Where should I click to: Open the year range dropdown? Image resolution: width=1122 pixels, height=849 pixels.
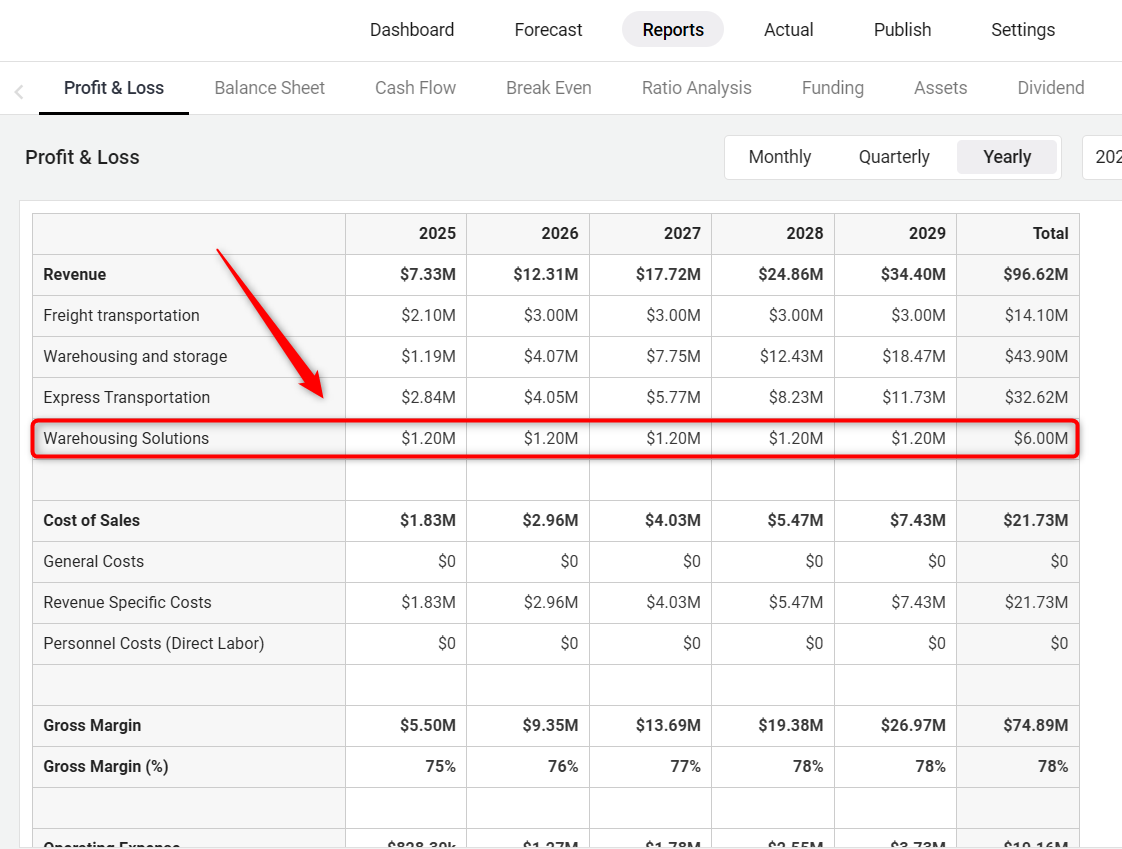click(1104, 157)
